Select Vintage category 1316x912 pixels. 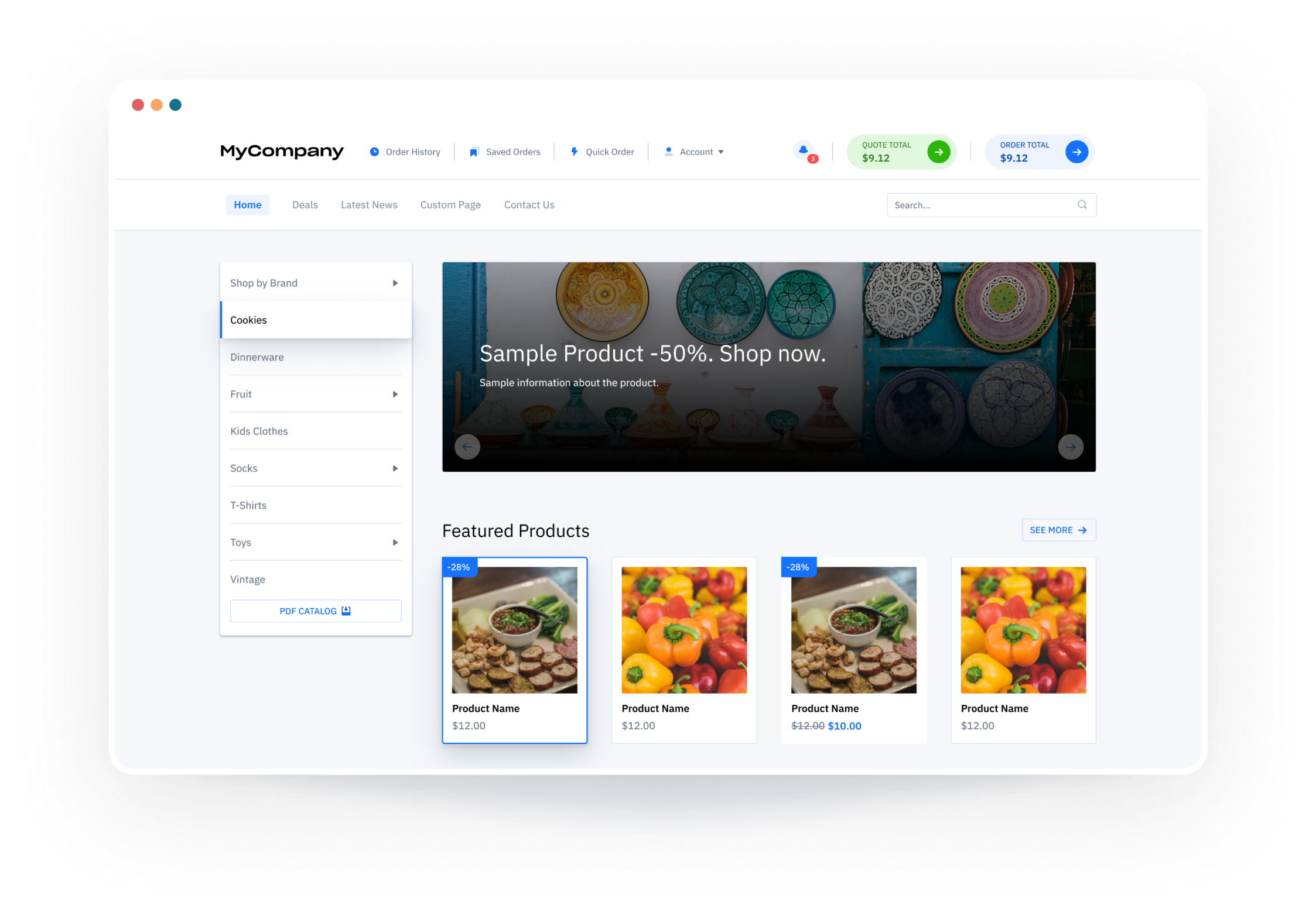click(316, 580)
